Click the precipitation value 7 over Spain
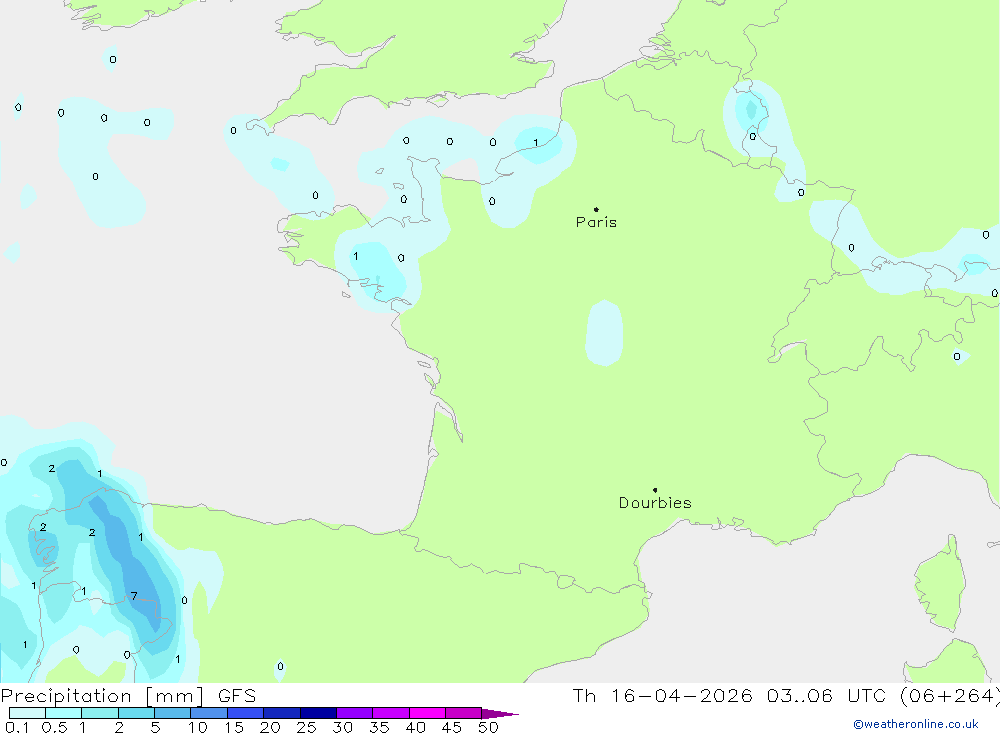The height and width of the screenshot is (733, 1000). [x=134, y=597]
